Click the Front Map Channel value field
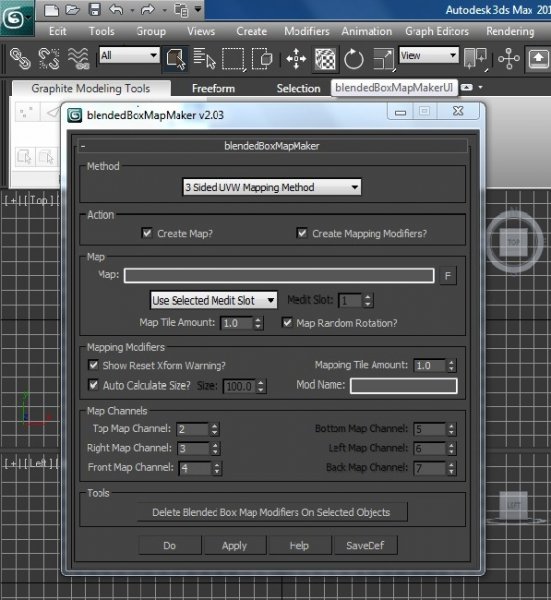Image resolution: width=551 pixels, height=600 pixels. pos(195,468)
